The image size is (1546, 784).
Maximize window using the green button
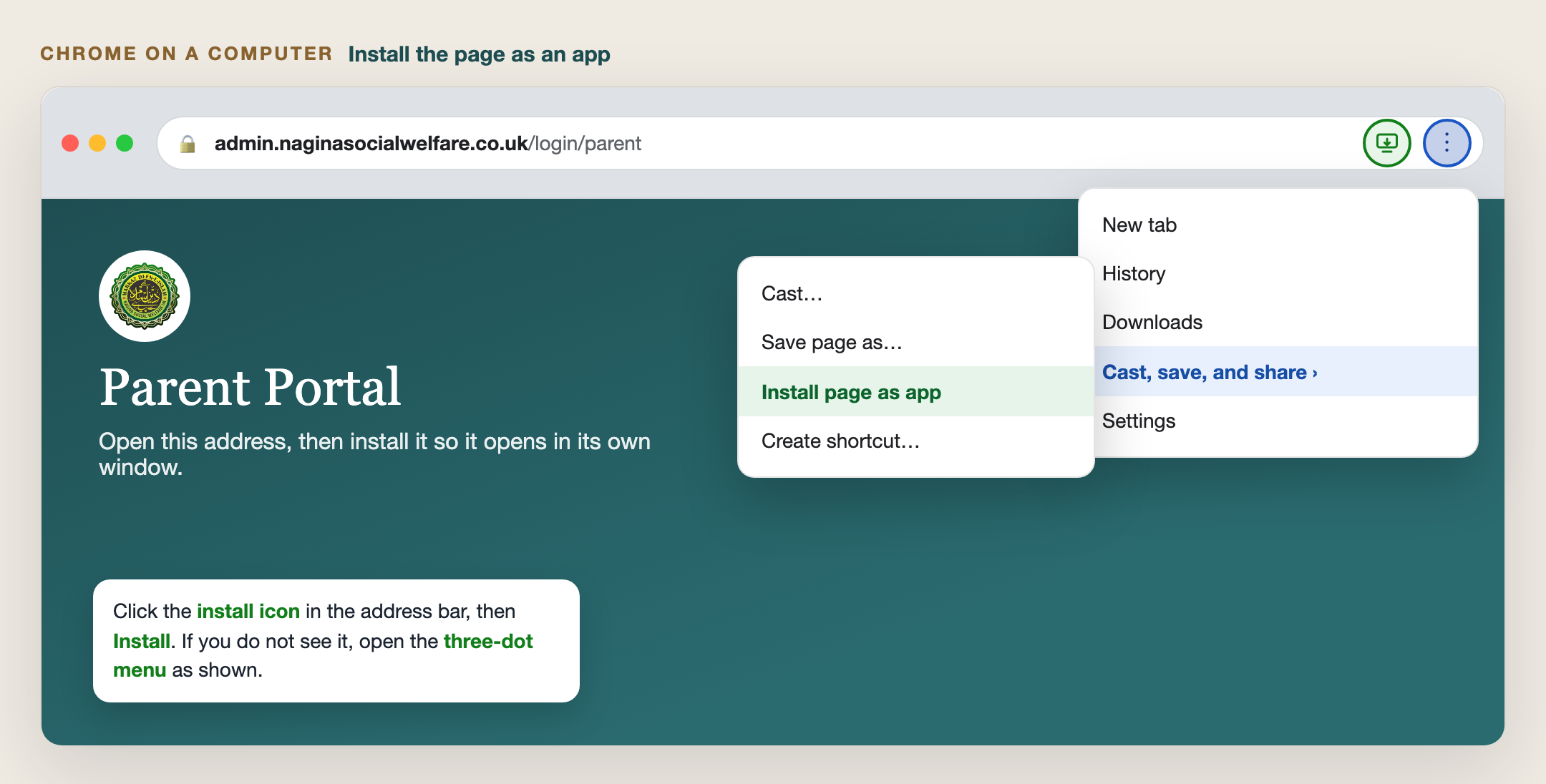(125, 143)
